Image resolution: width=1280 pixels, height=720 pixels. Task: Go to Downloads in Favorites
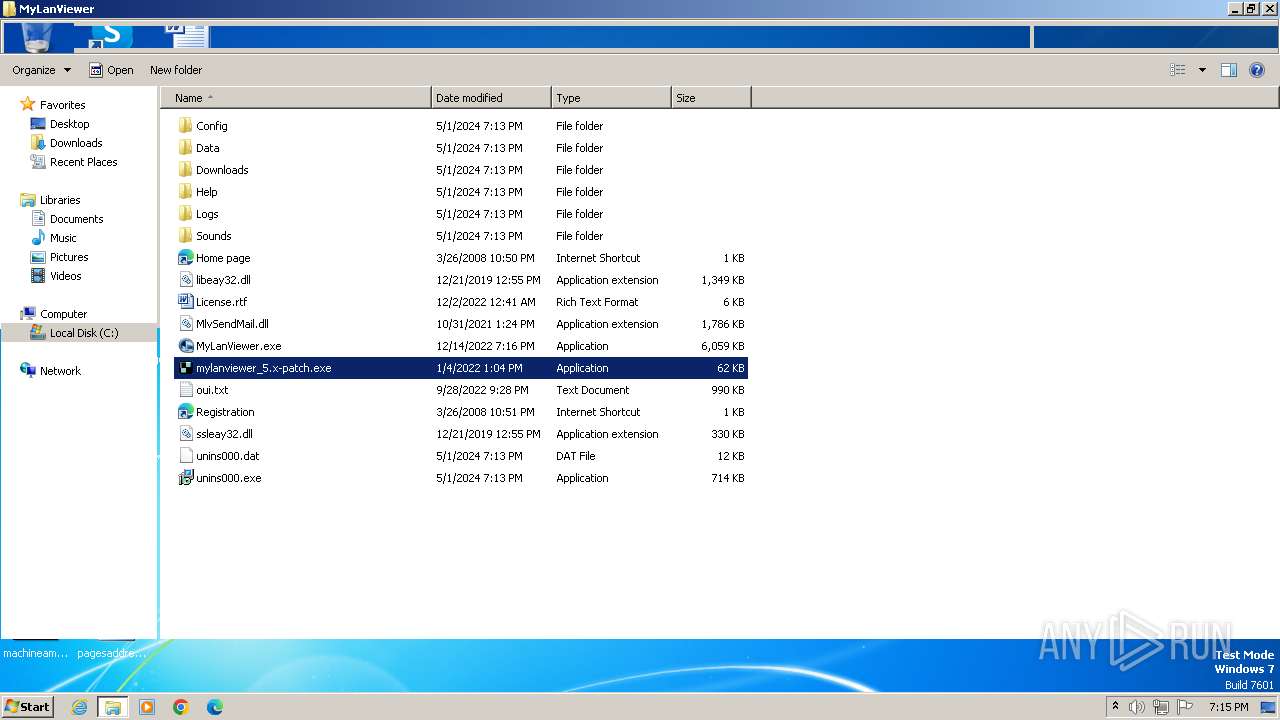tap(76, 143)
